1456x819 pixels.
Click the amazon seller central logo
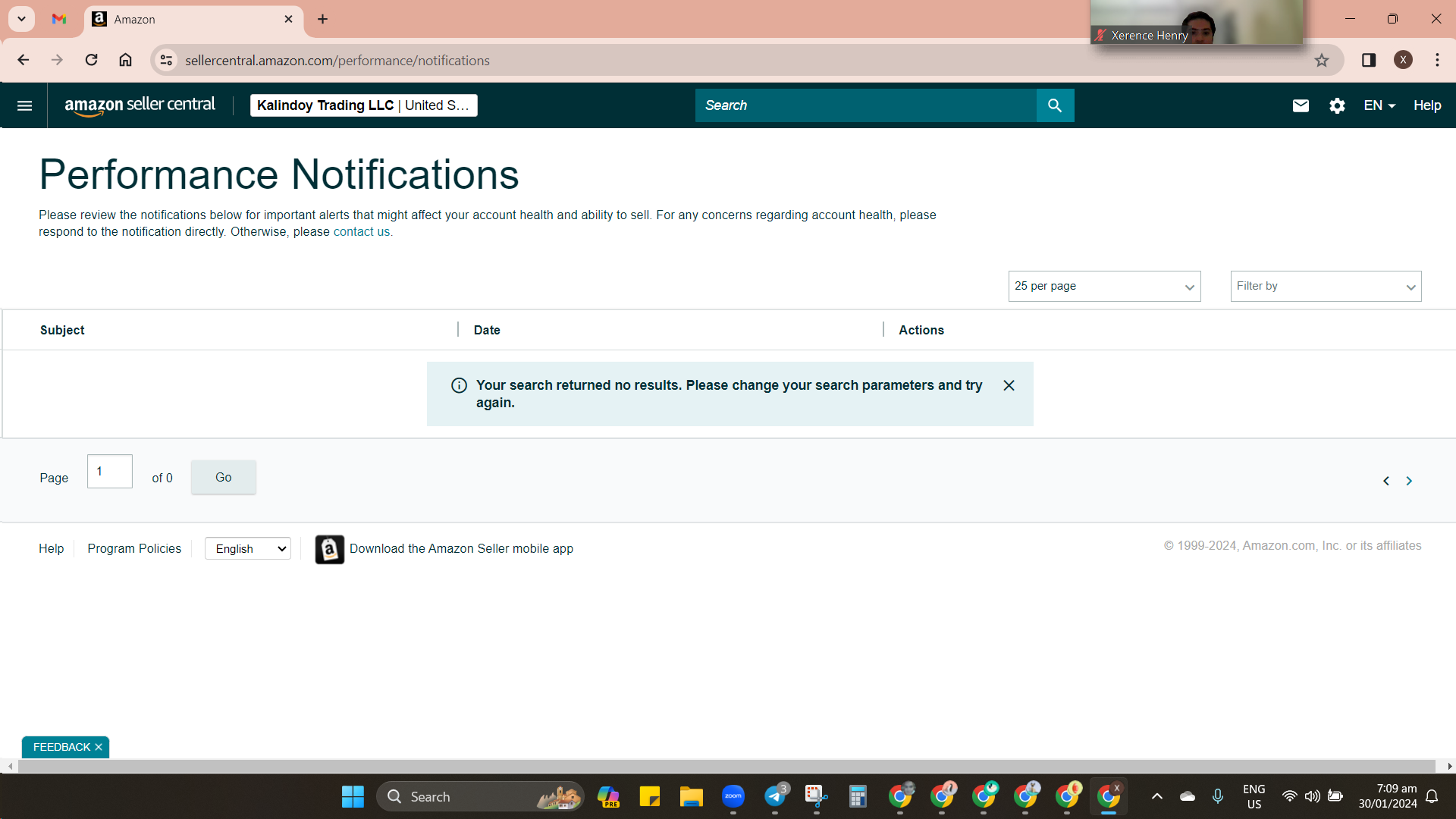point(140,105)
